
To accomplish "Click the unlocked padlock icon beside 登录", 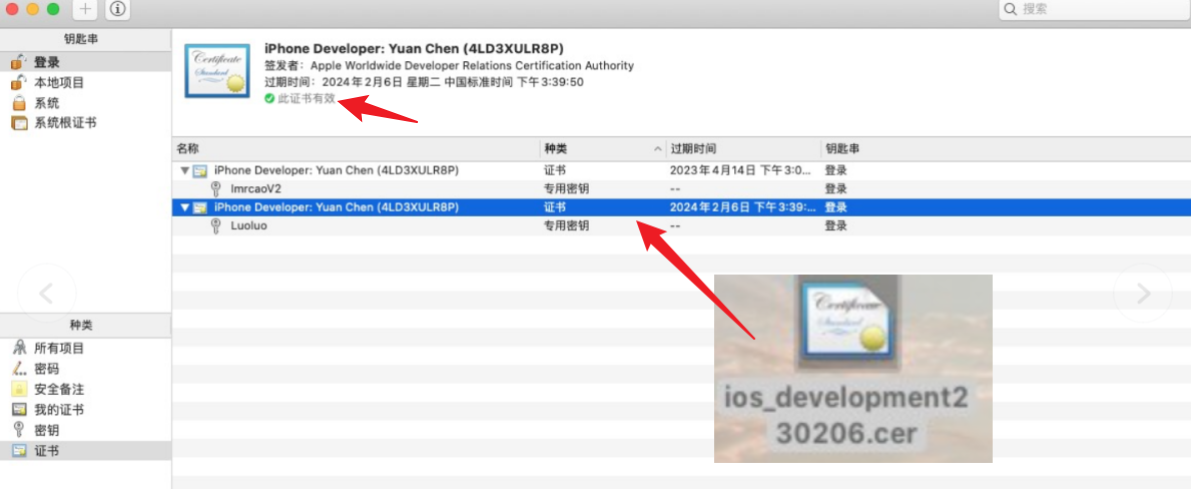I will pyautogui.click(x=18, y=62).
